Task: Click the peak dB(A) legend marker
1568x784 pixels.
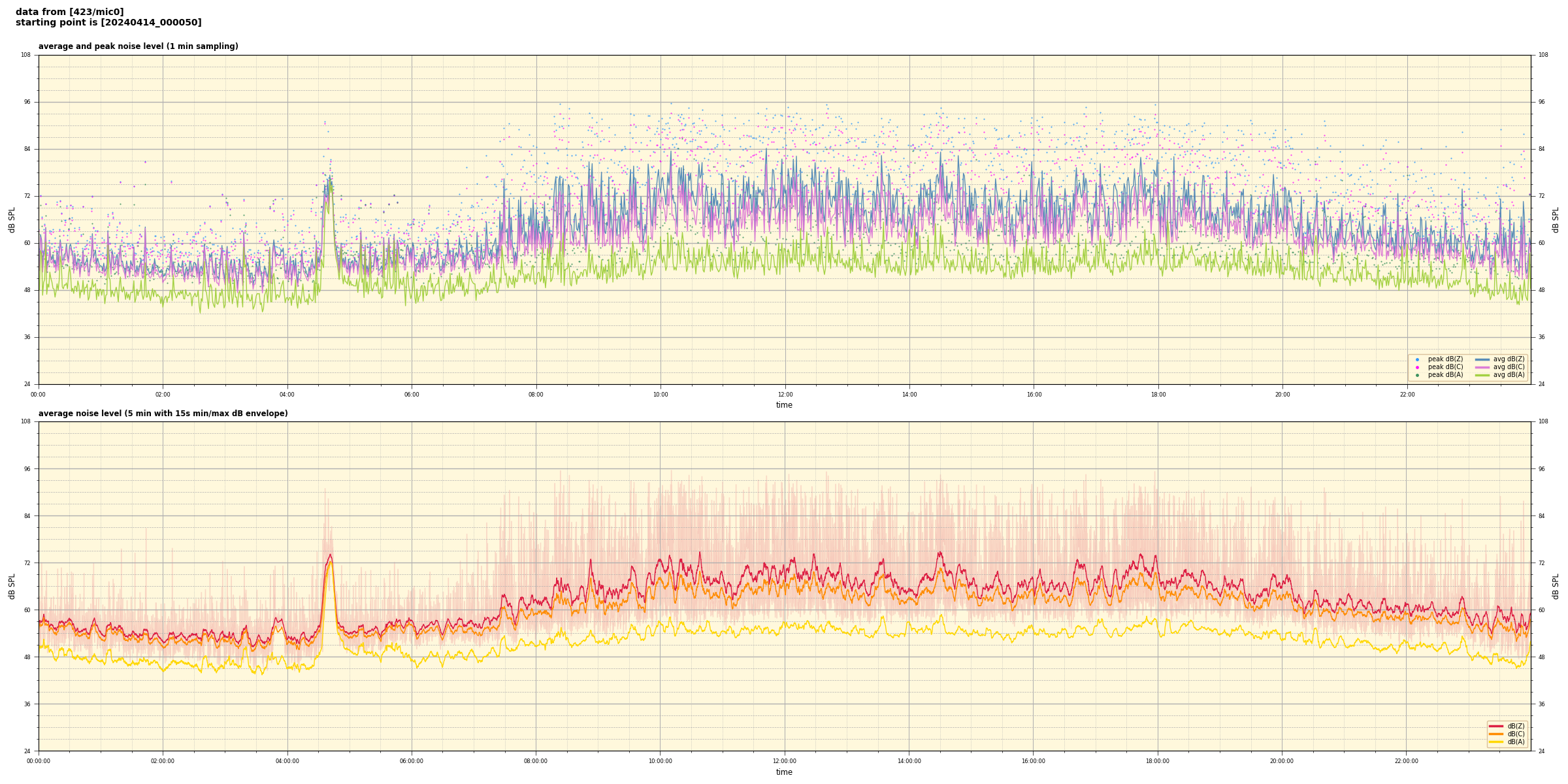Action: coord(1417,375)
